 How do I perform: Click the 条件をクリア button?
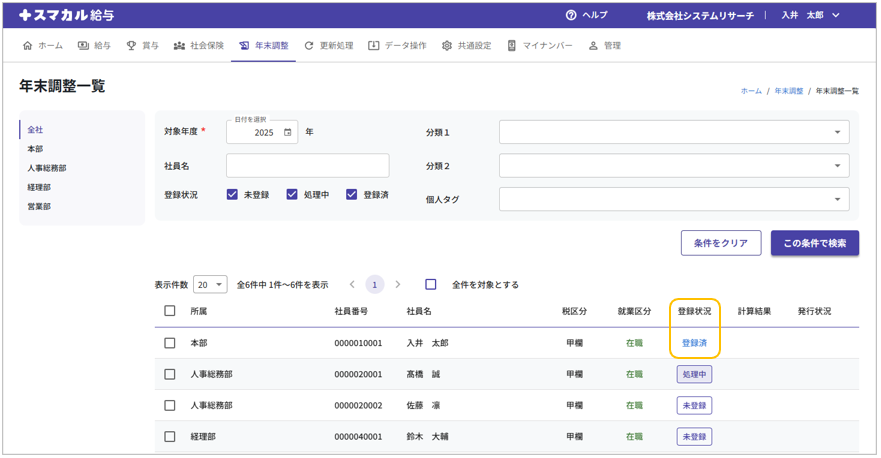click(720, 243)
